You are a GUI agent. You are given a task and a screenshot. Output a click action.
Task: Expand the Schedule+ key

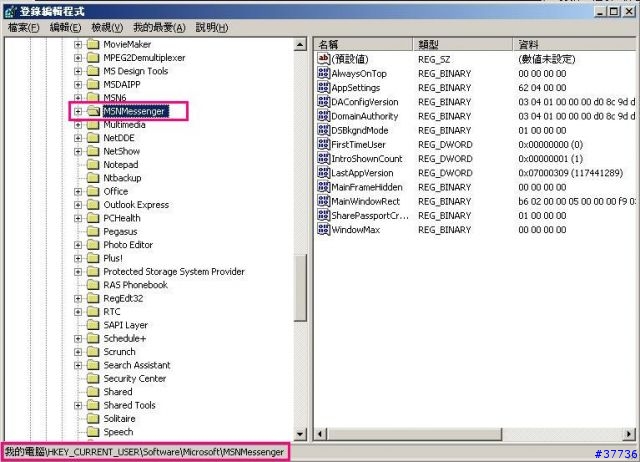tap(78, 339)
